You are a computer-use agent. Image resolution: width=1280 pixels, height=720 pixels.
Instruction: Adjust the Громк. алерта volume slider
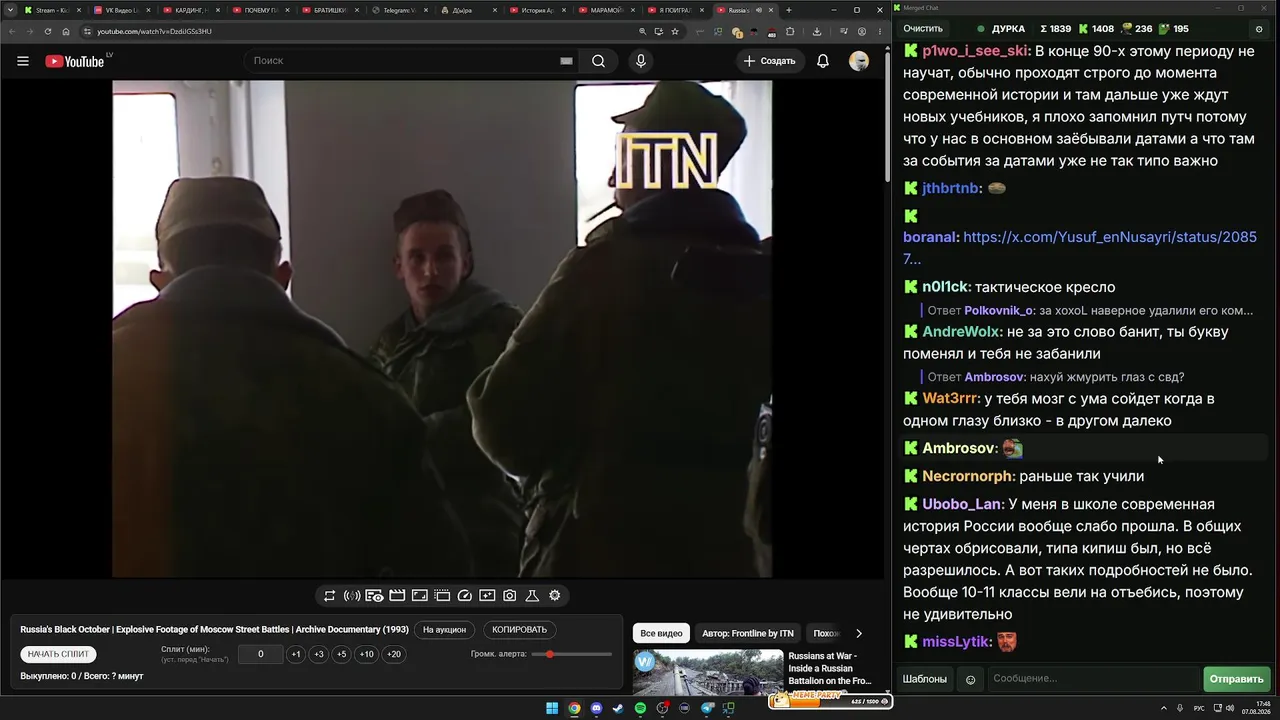click(x=572, y=654)
